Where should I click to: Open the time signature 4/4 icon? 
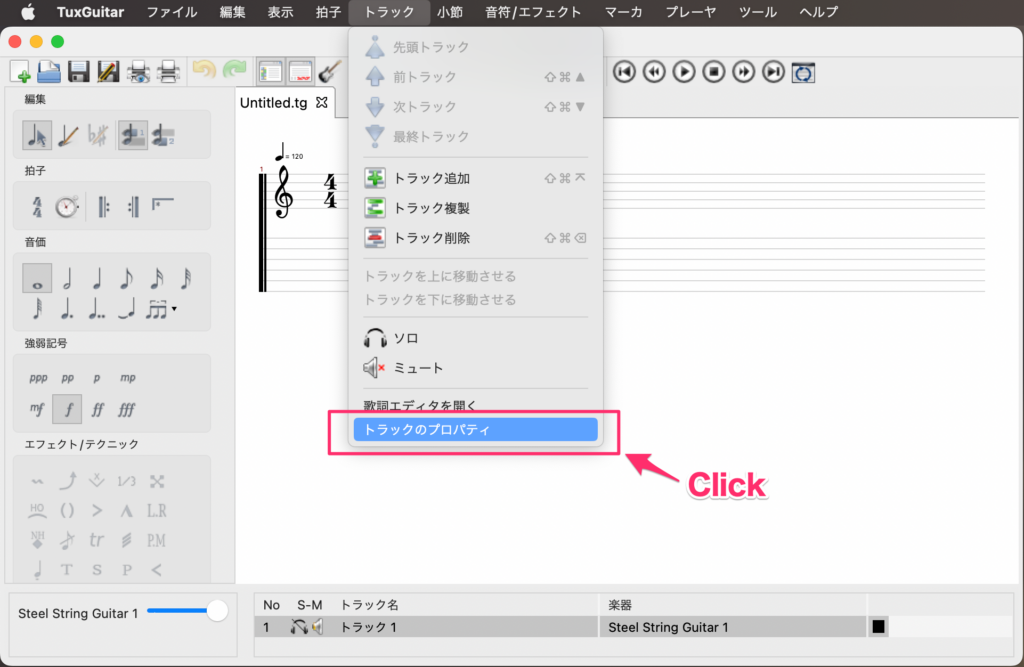[x=37, y=207]
